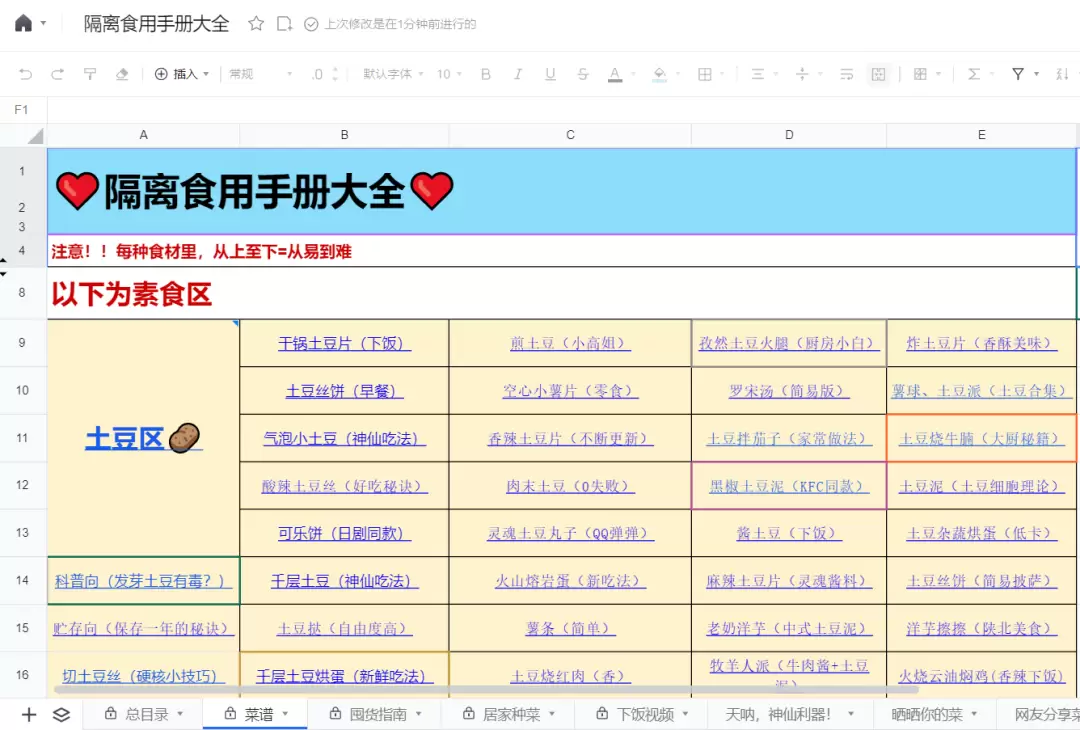Open the number format dropdown 常规
The height and width of the screenshot is (730, 1080).
[x=260, y=74]
